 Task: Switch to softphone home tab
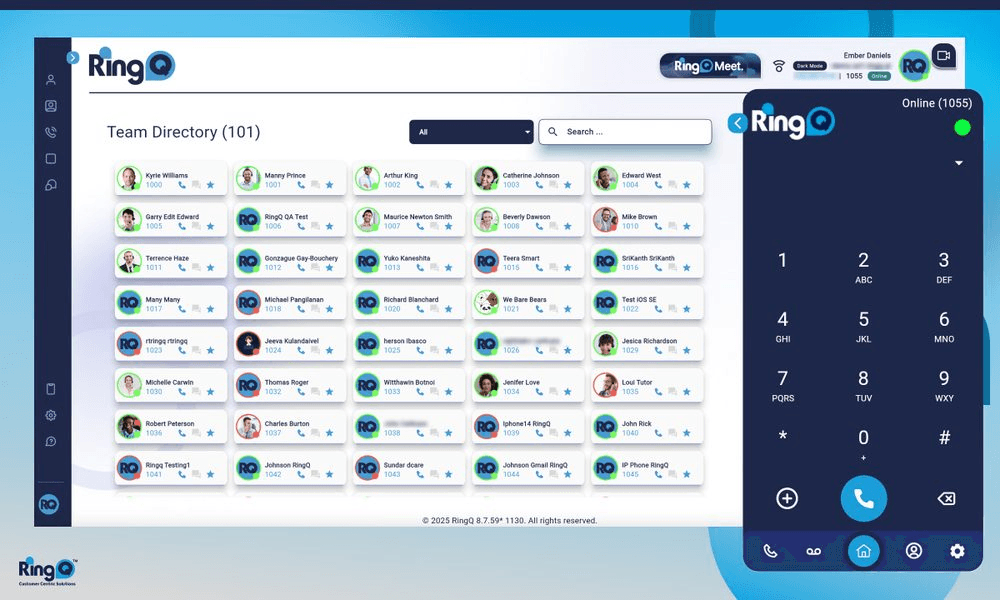click(864, 551)
